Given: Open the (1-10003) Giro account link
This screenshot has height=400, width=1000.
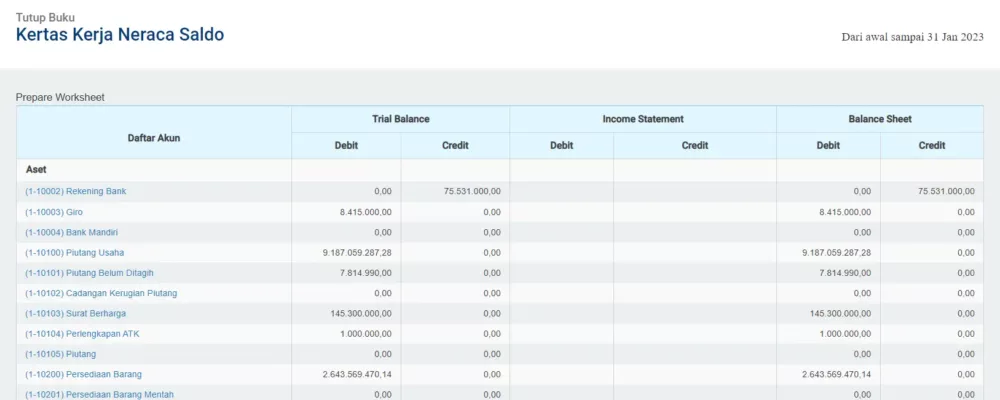Looking at the screenshot, I should [x=54, y=212].
